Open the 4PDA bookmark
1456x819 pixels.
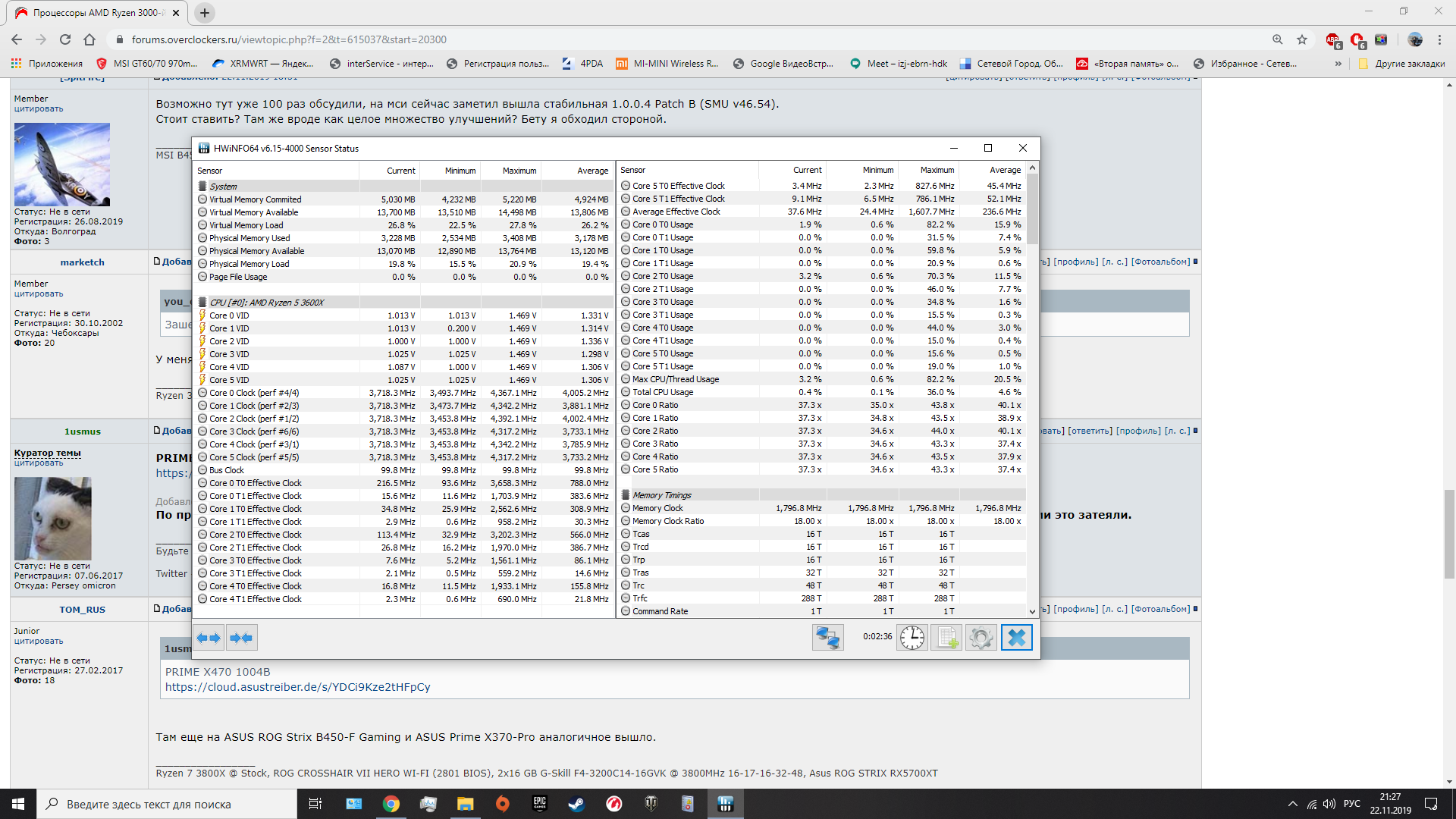[582, 64]
